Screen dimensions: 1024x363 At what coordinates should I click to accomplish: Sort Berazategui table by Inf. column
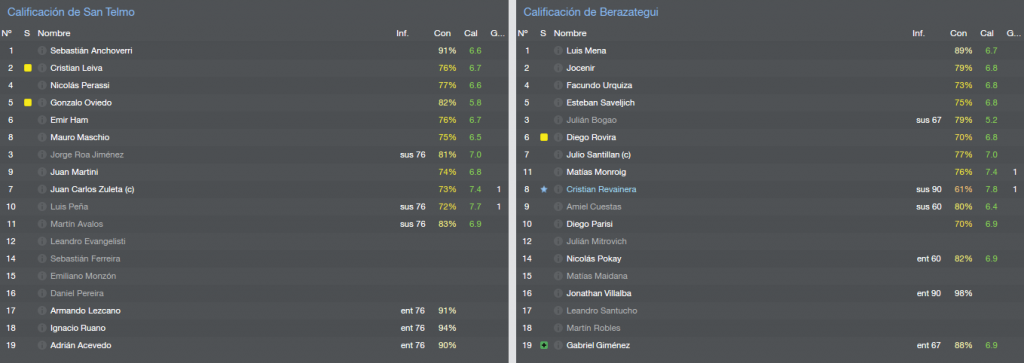pos(918,33)
